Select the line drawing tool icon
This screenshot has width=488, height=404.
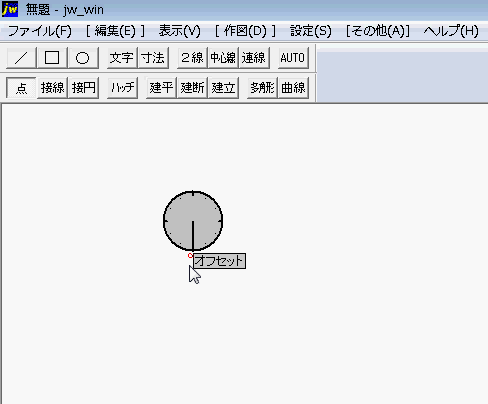[x=21, y=58]
